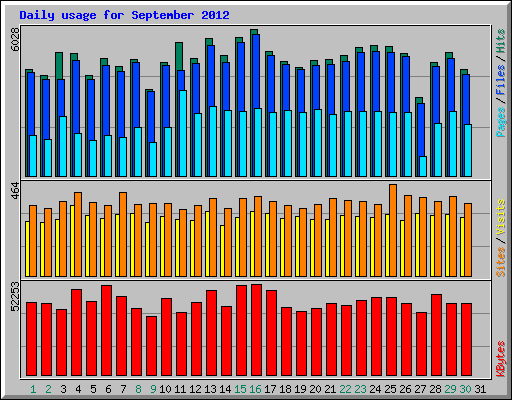512x400 pixels.
Task: Select the orange Sites bar for day 4
Action: click(x=78, y=234)
